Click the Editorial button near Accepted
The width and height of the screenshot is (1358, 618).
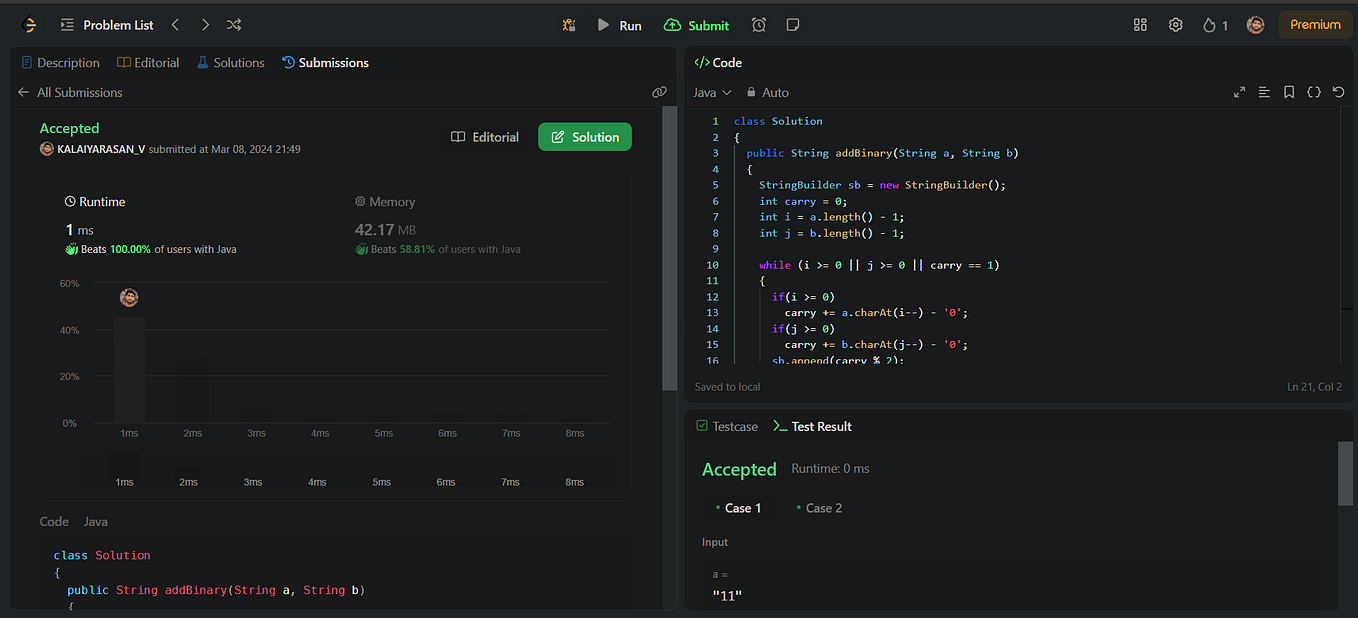coord(485,137)
